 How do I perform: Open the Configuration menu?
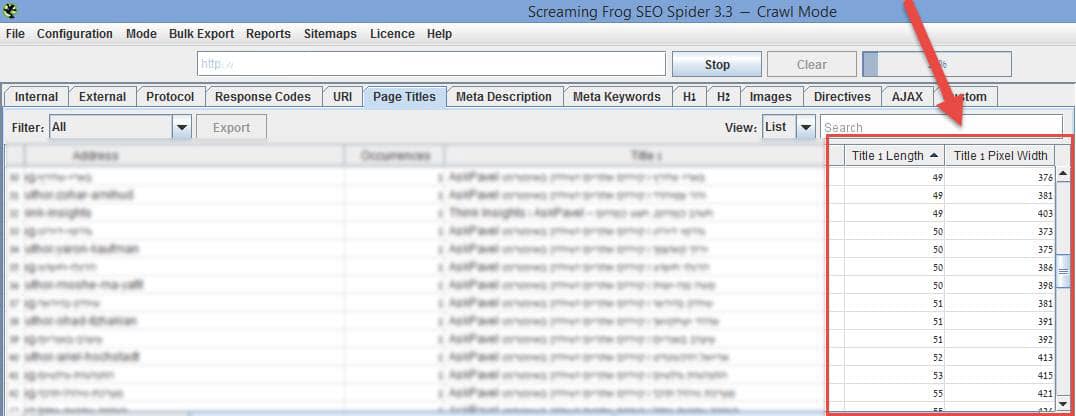tap(75, 34)
